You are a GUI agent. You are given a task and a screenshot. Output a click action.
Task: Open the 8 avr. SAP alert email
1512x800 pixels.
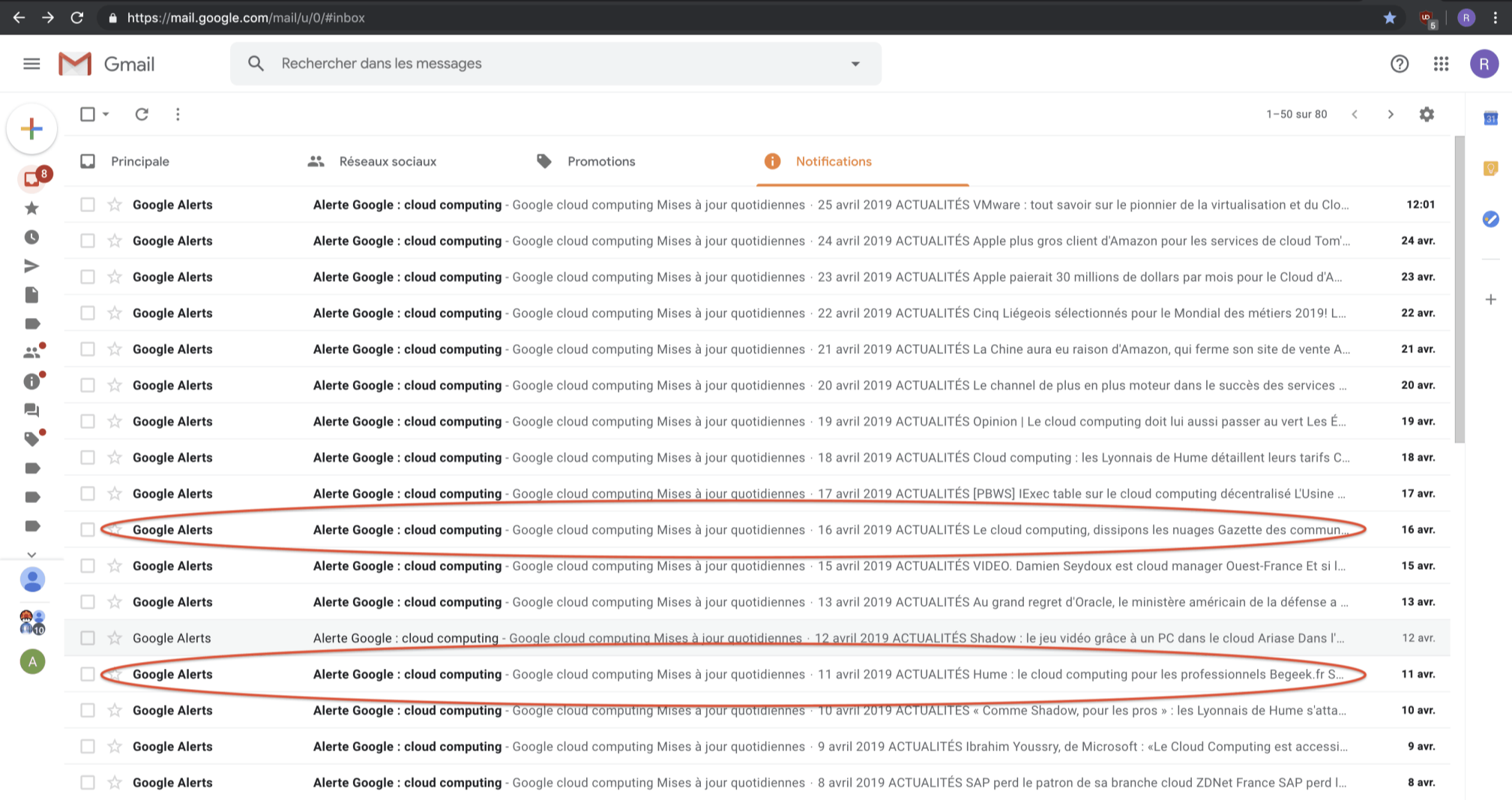pyautogui.click(x=757, y=782)
